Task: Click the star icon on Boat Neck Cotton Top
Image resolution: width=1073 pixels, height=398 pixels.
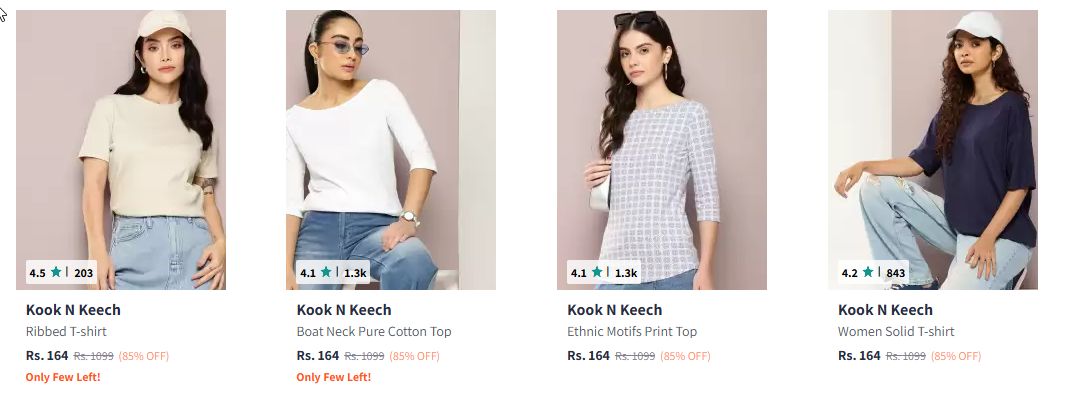Action: point(326,272)
